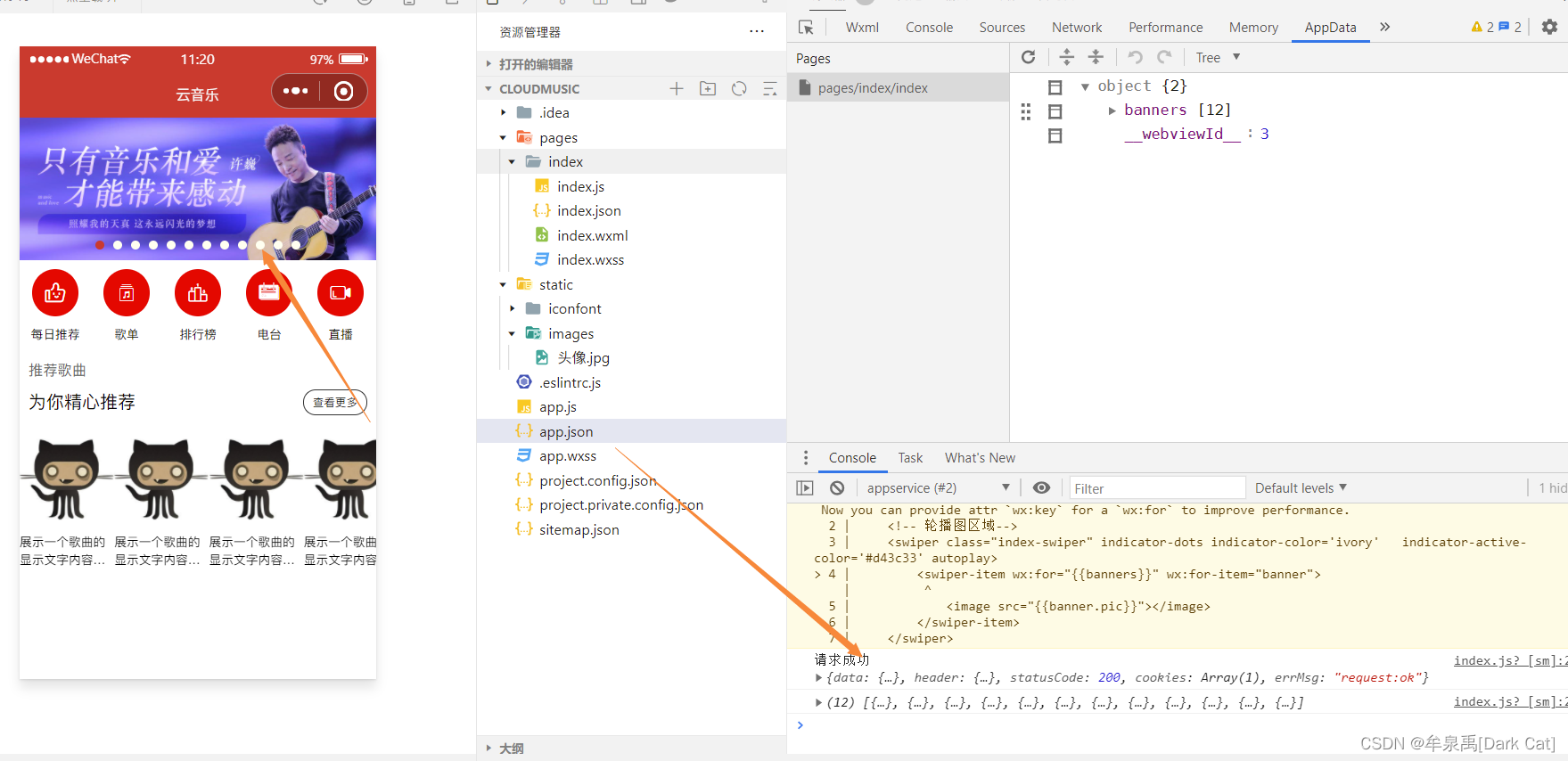Open appservice (#2) context dropdown

(939, 487)
